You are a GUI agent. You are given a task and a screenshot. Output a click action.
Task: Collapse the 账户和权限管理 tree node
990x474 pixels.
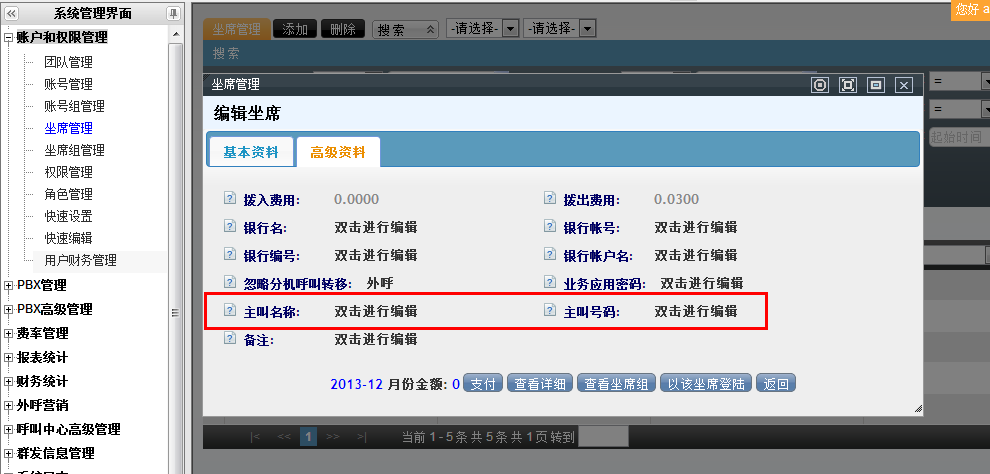pos(9,38)
